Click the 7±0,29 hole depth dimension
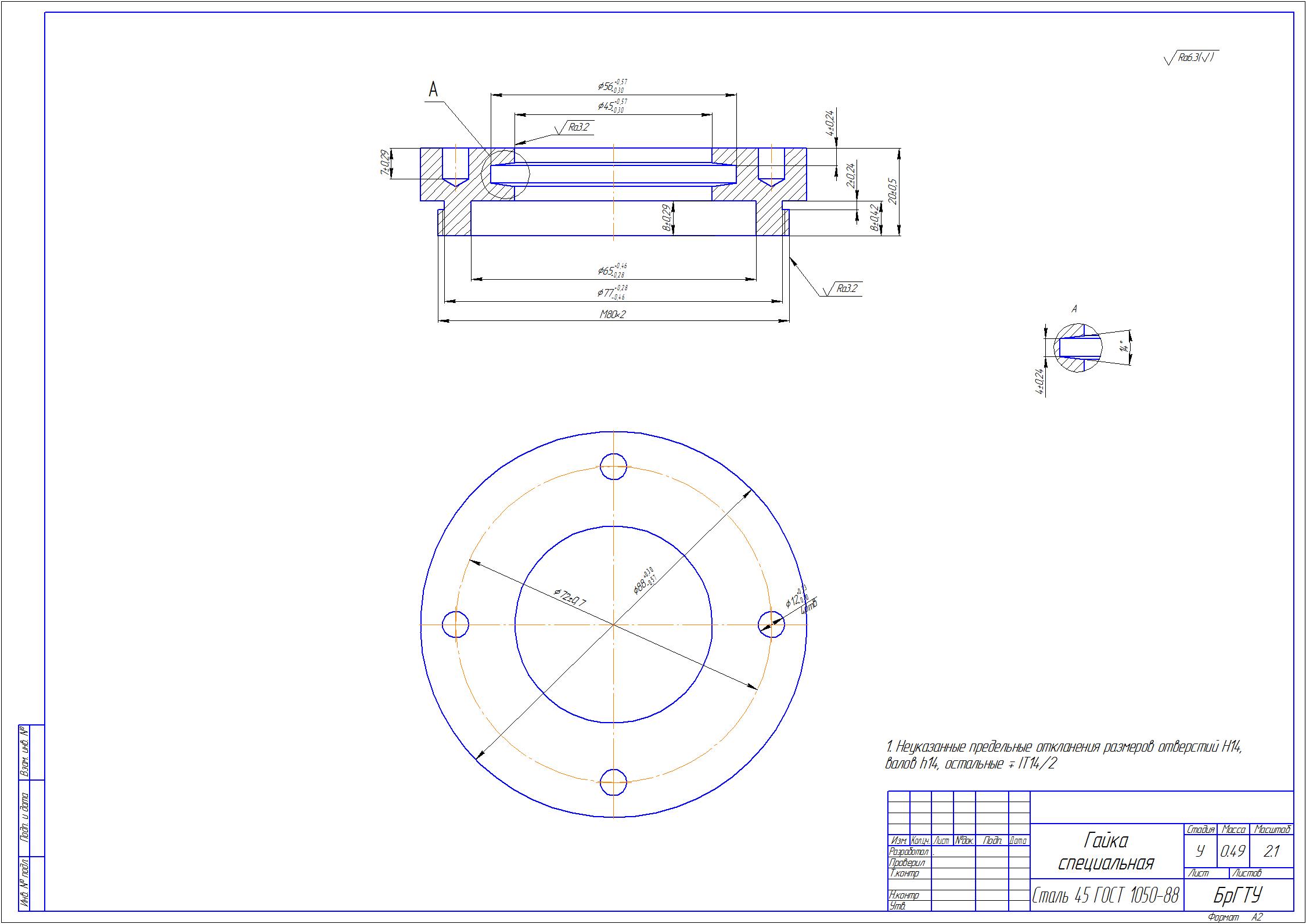The image size is (1306, 924). coord(384,163)
